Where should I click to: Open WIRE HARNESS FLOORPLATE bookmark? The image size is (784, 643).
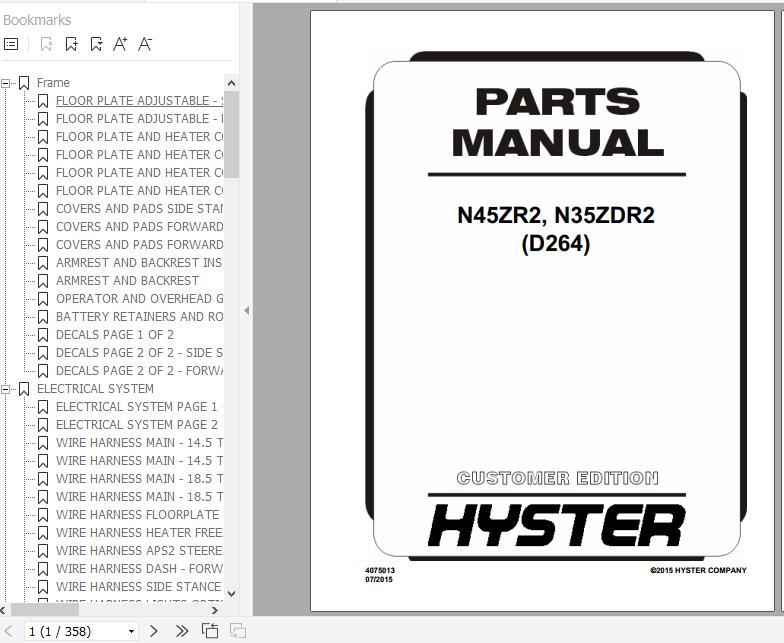(x=138, y=515)
